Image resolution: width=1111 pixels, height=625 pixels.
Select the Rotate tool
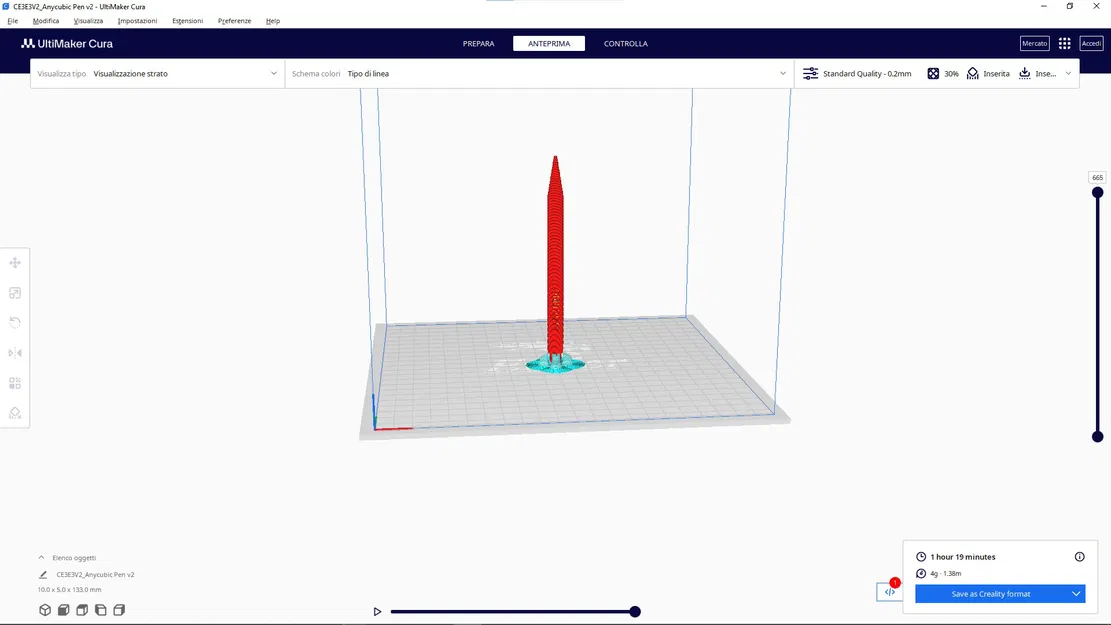coord(15,322)
